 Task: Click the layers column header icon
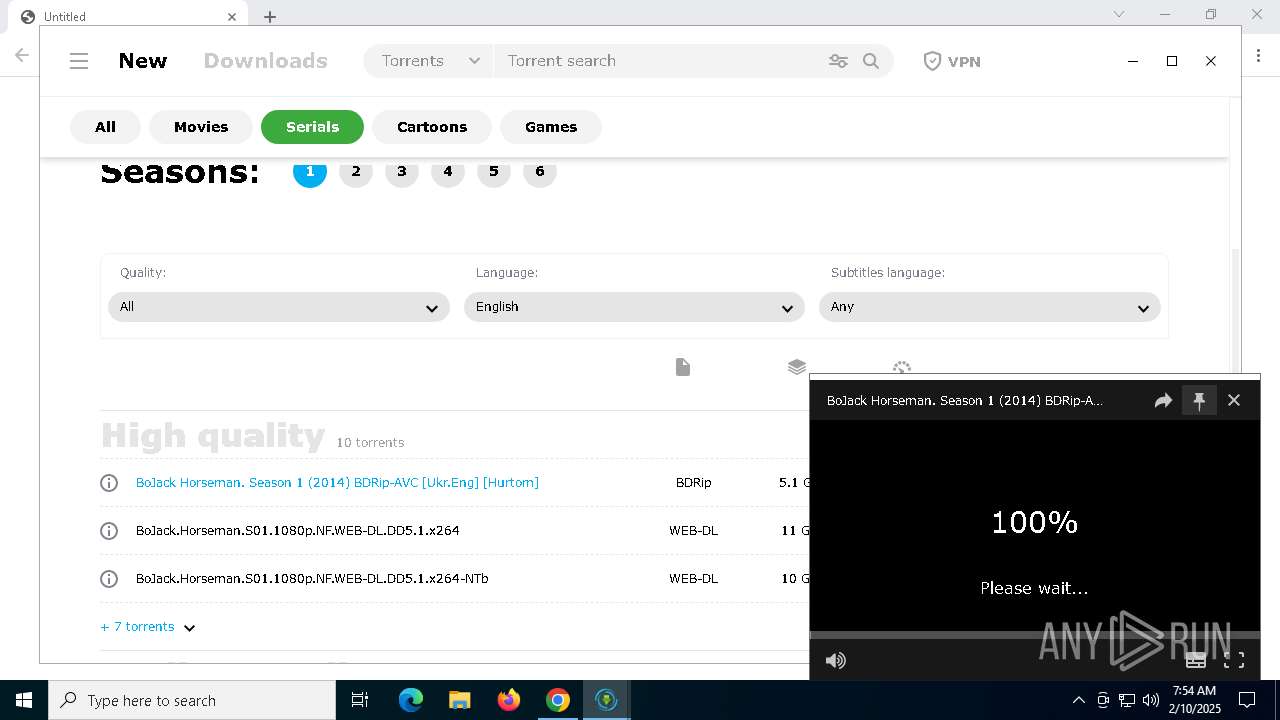point(797,367)
